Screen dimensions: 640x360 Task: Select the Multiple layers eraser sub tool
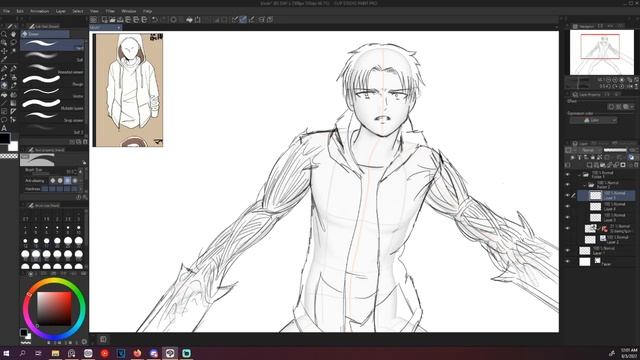[52, 105]
